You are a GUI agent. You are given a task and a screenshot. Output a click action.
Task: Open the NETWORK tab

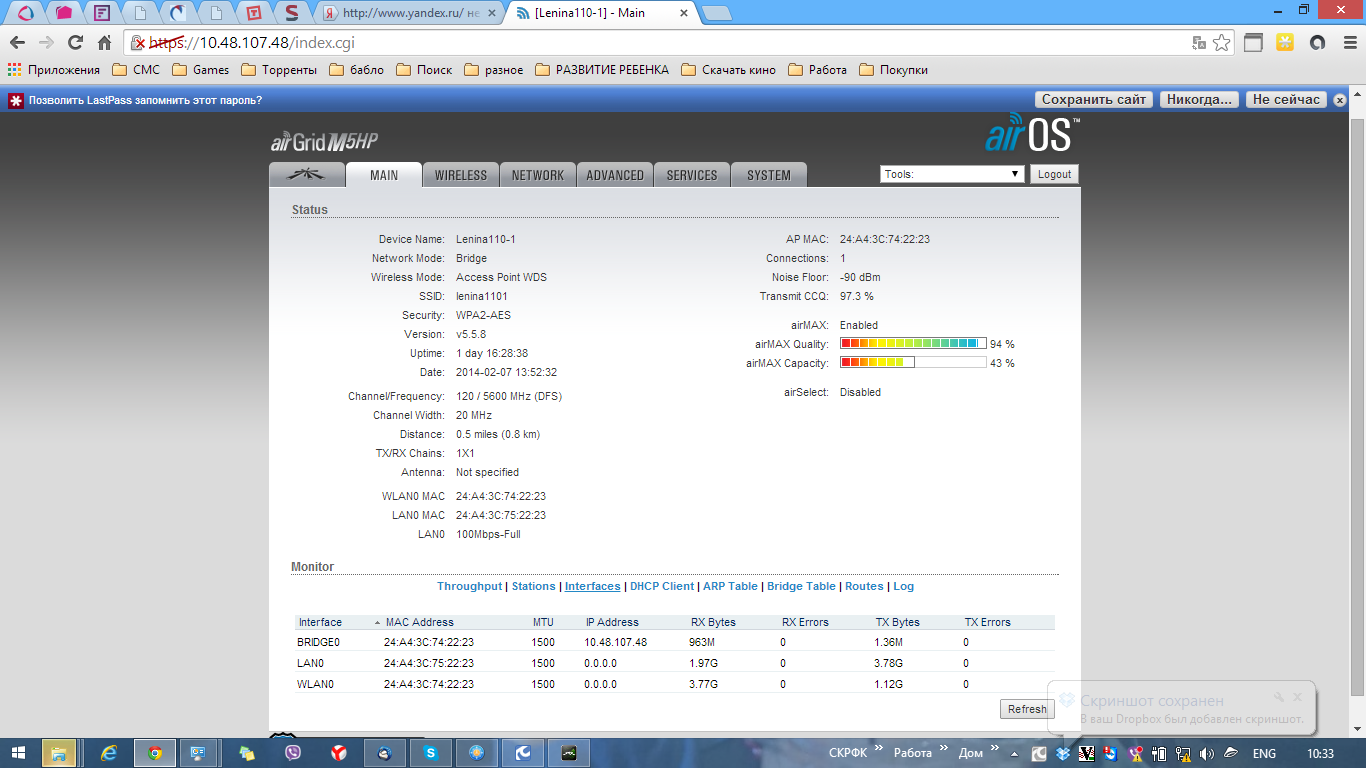click(x=538, y=175)
